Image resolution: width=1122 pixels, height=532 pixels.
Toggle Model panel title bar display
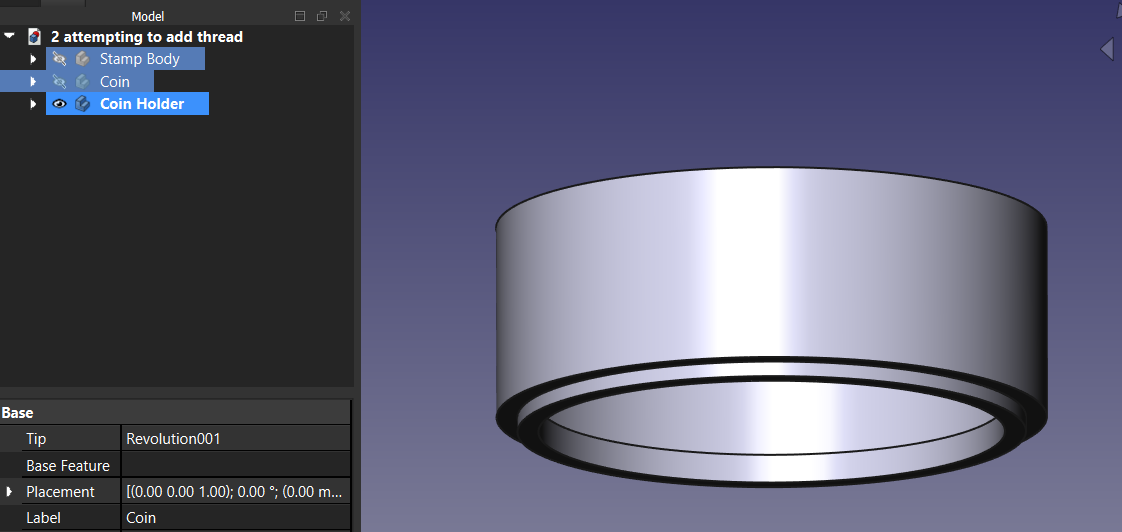[x=300, y=16]
